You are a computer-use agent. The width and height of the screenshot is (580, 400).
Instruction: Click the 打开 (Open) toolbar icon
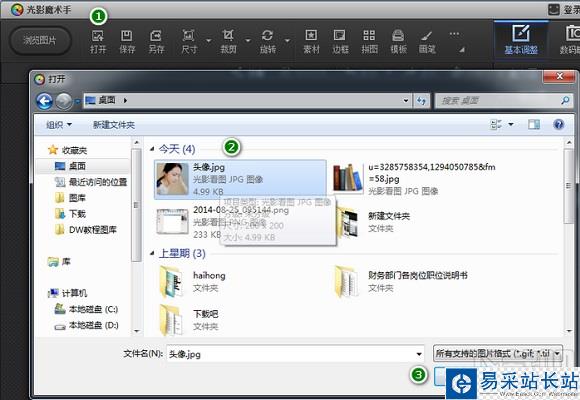[98, 42]
